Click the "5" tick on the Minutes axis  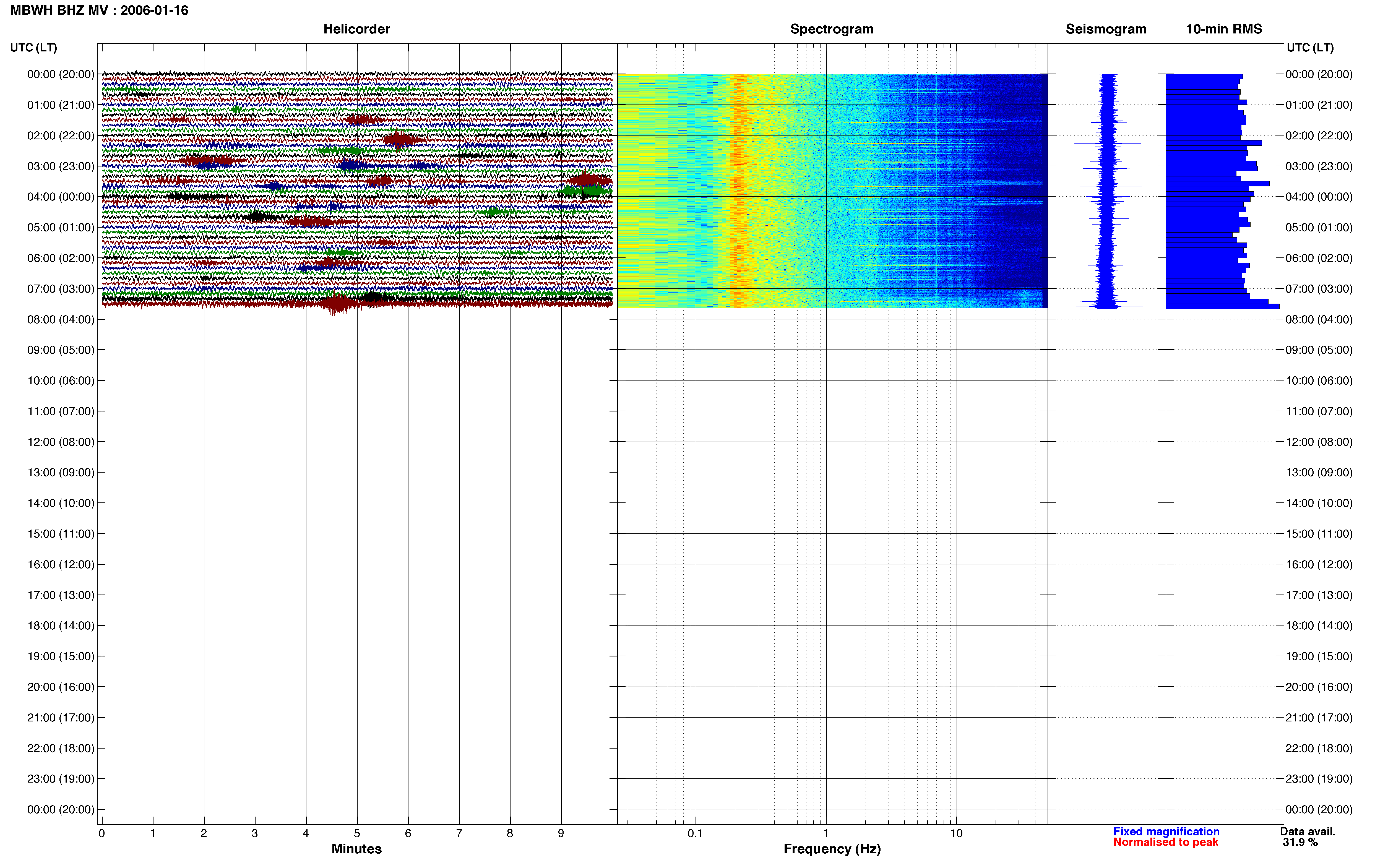(357, 833)
